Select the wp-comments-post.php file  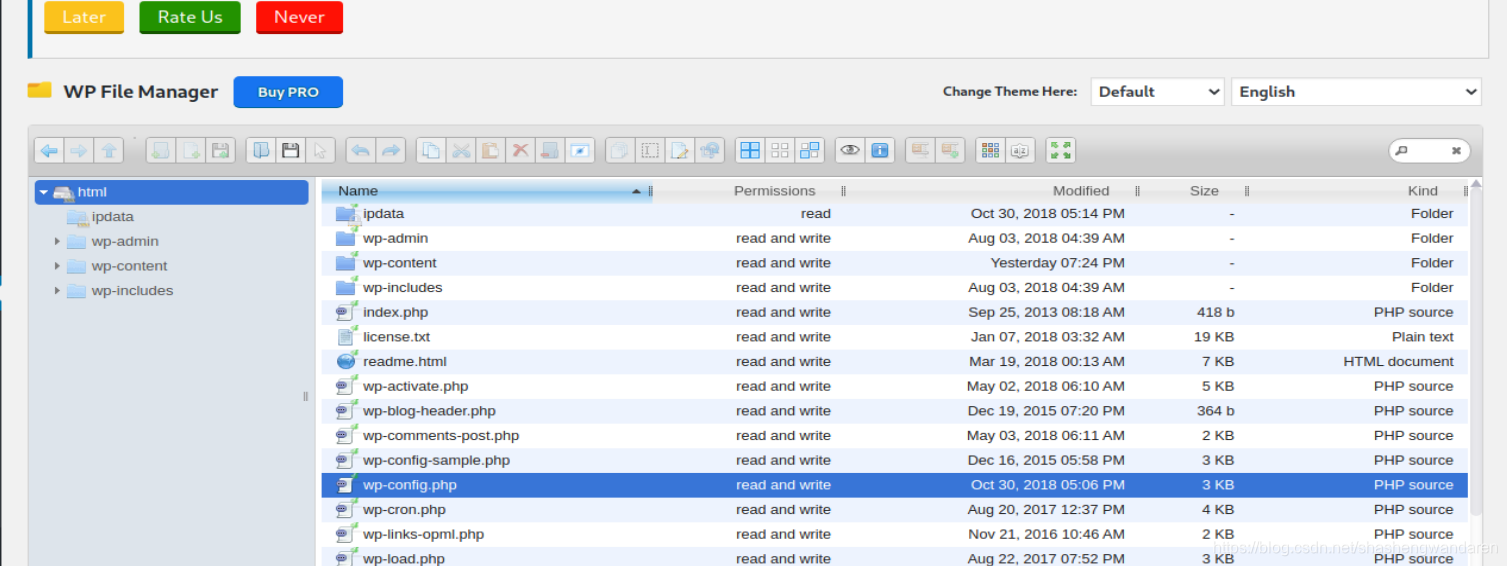pos(895,436)
